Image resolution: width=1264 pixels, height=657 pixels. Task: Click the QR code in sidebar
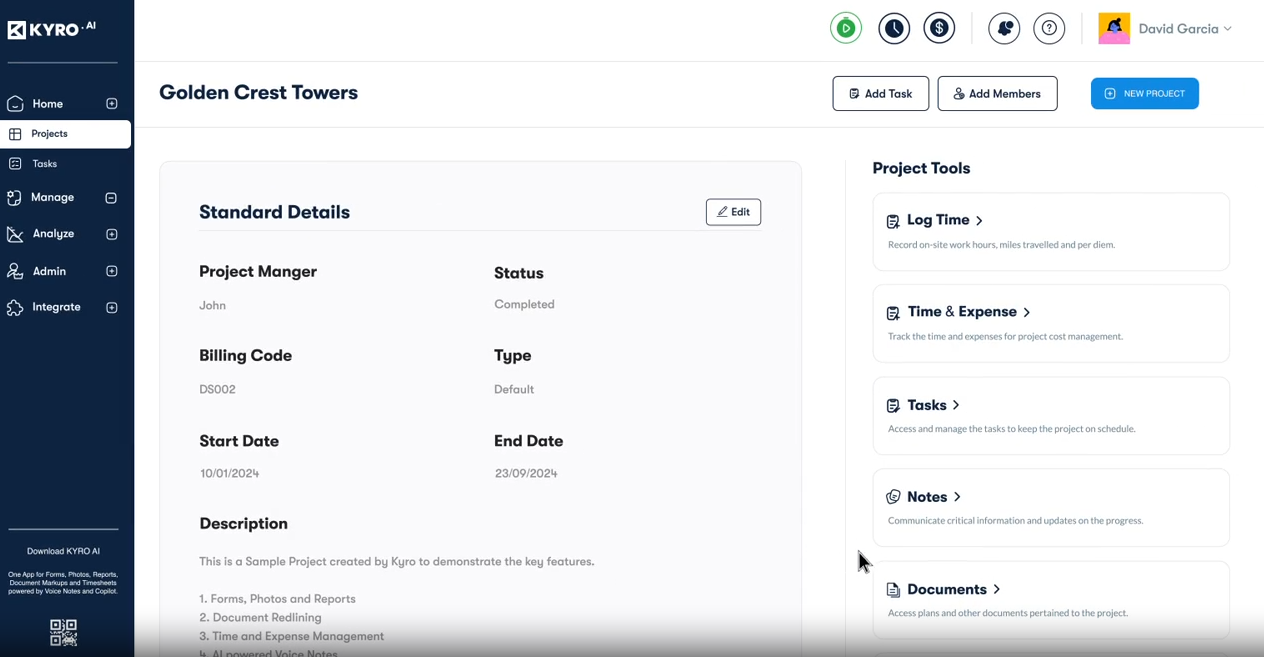pos(63,632)
